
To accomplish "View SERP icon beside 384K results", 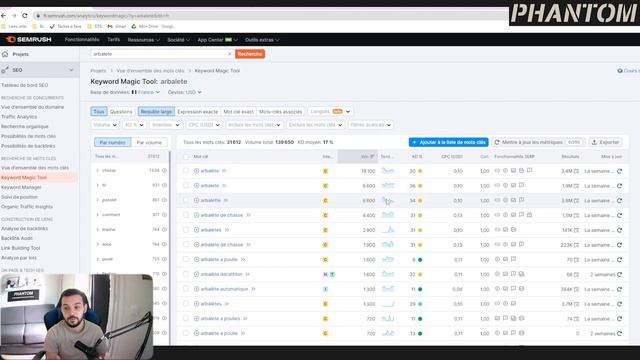I will tap(576, 289).
